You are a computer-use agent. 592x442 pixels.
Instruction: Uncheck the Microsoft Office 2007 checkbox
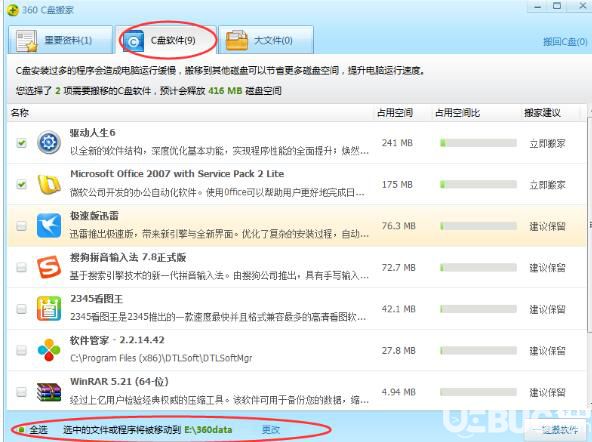tap(22, 185)
